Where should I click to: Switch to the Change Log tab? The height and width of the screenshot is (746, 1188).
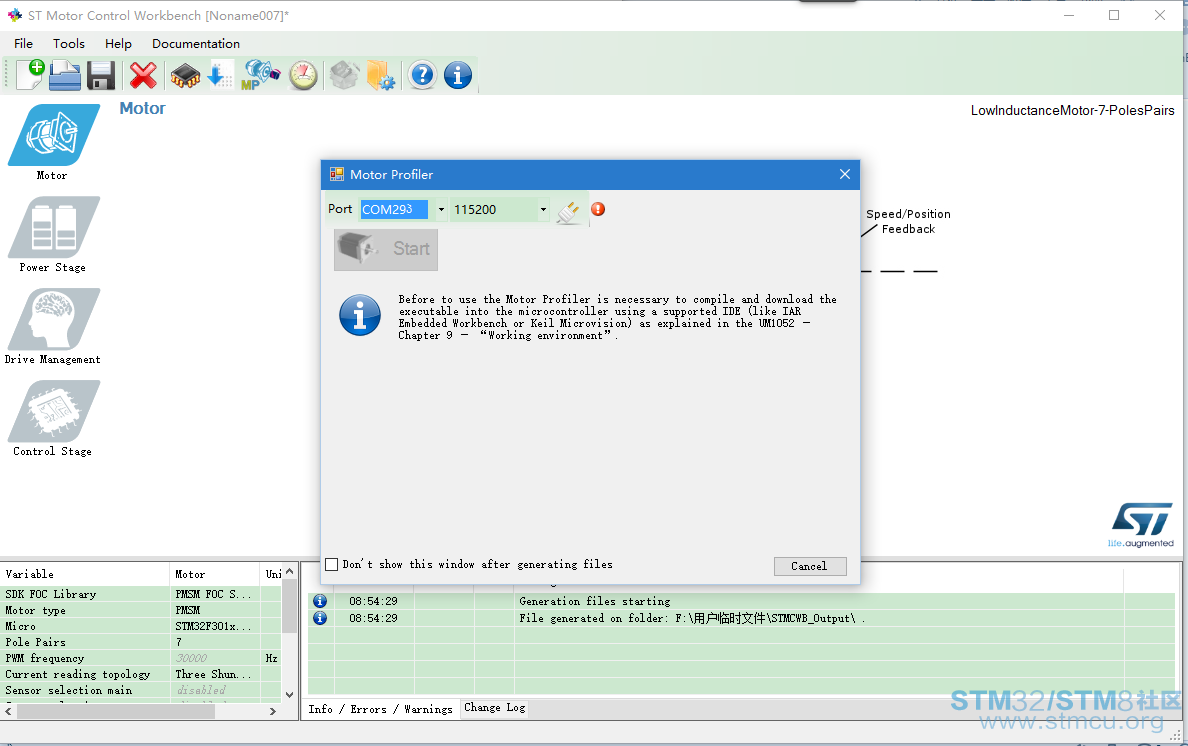coord(494,707)
